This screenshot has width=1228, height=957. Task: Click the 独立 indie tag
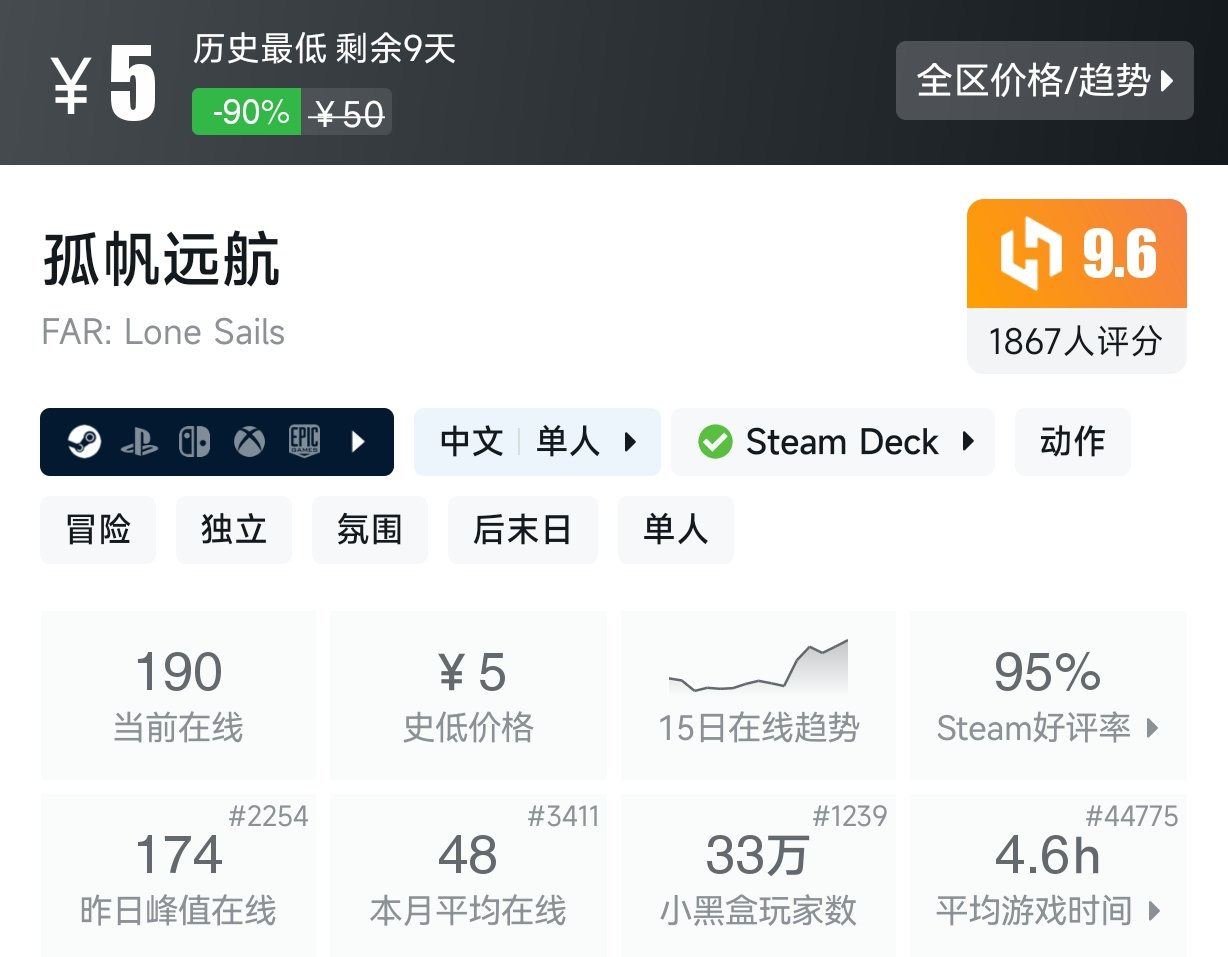click(233, 530)
